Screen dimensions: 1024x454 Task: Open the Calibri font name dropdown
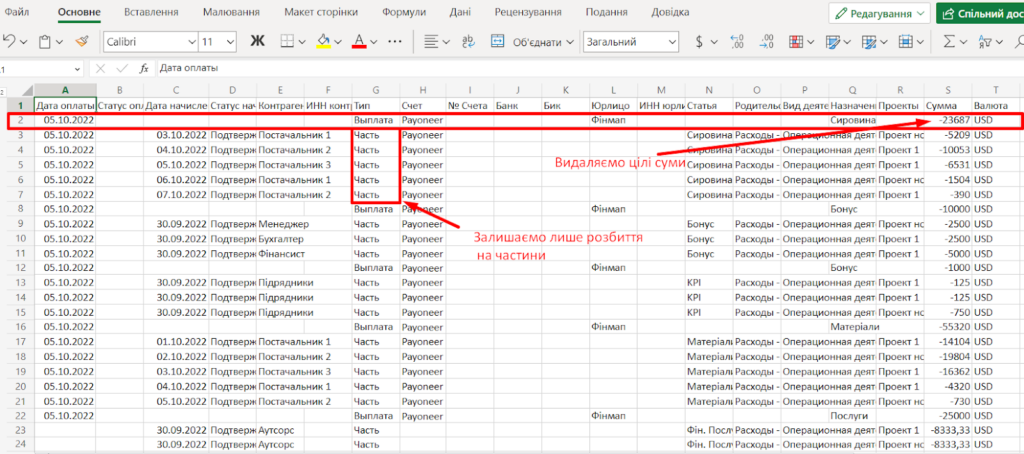pos(192,42)
